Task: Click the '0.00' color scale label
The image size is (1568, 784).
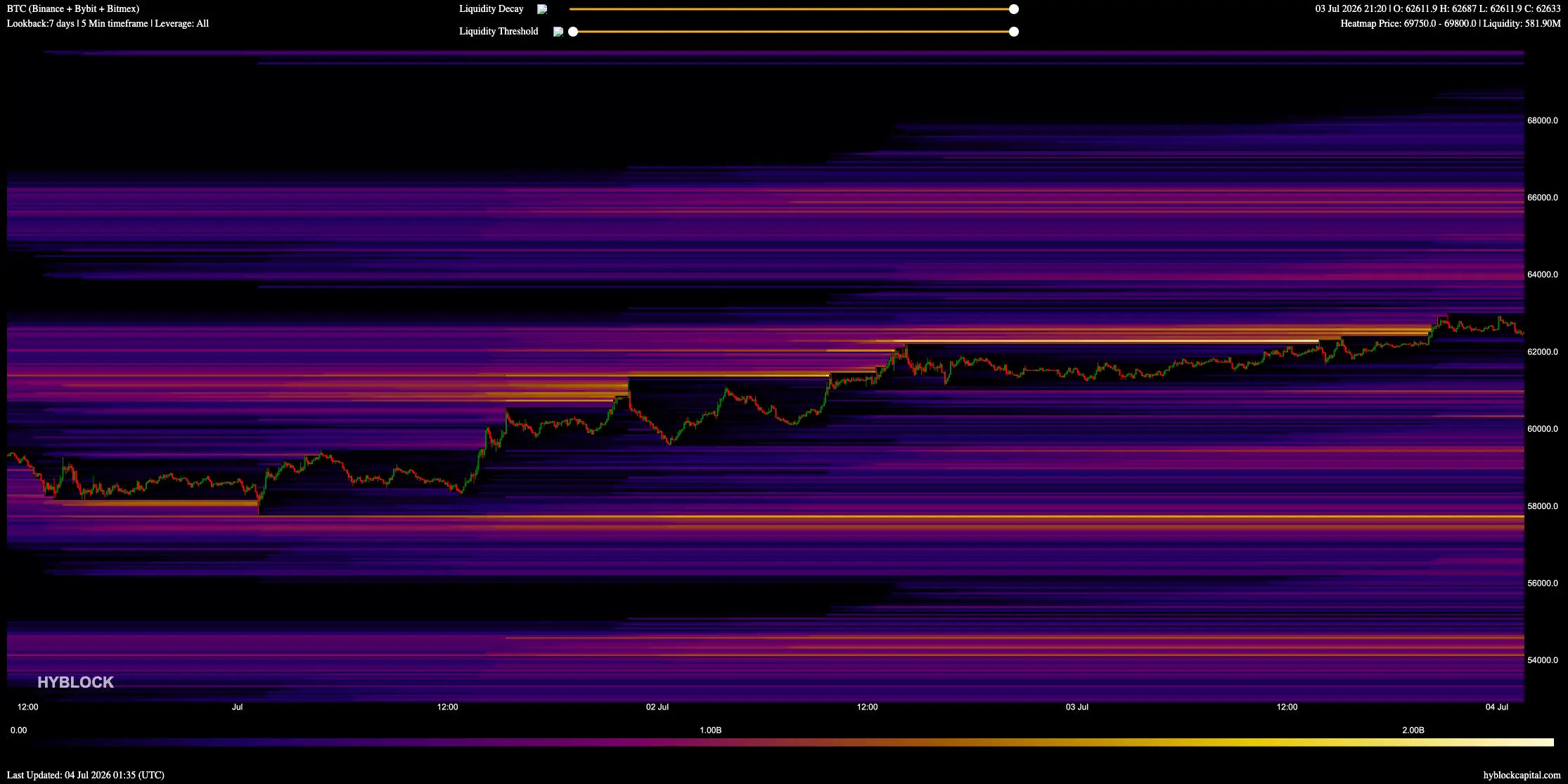Action: click(18, 731)
